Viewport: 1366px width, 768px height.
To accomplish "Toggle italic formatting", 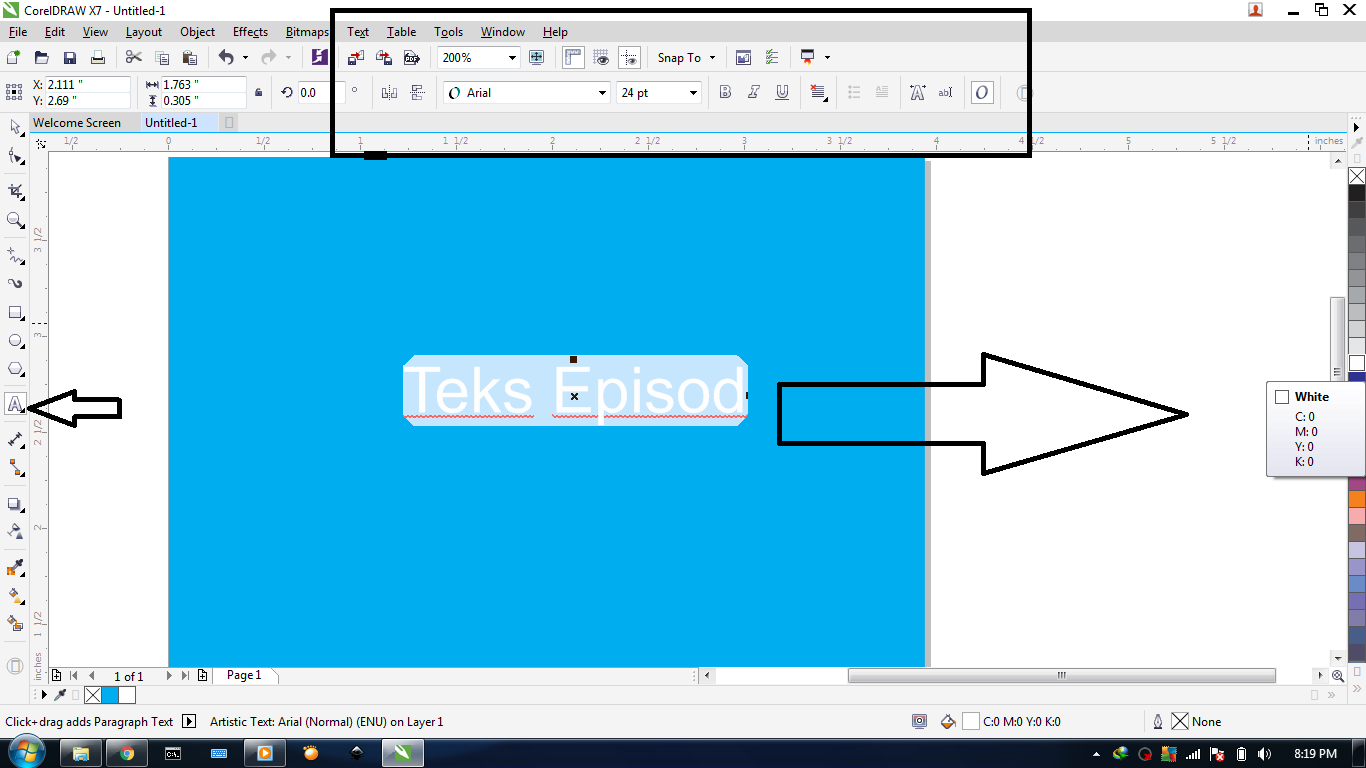I will click(754, 93).
